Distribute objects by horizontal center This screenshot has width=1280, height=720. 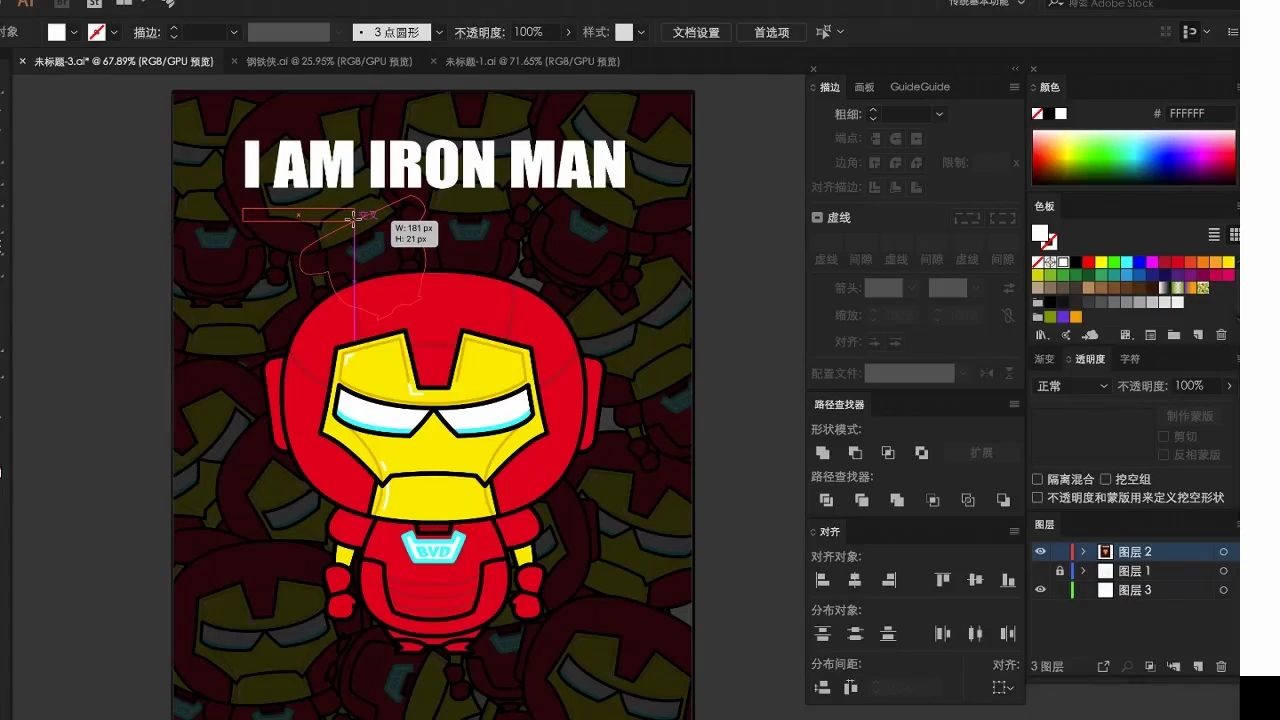(975, 633)
